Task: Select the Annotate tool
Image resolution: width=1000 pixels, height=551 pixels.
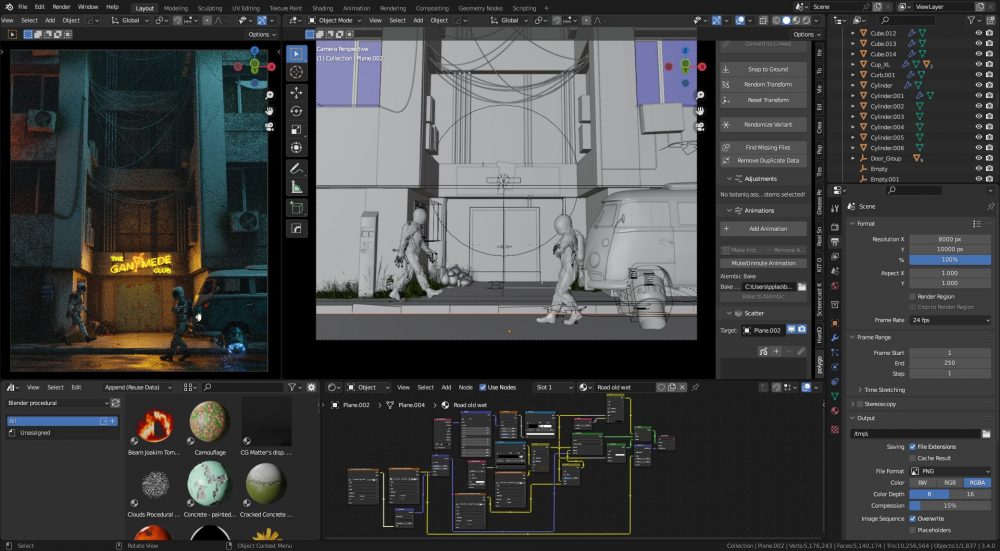Action: point(296,169)
